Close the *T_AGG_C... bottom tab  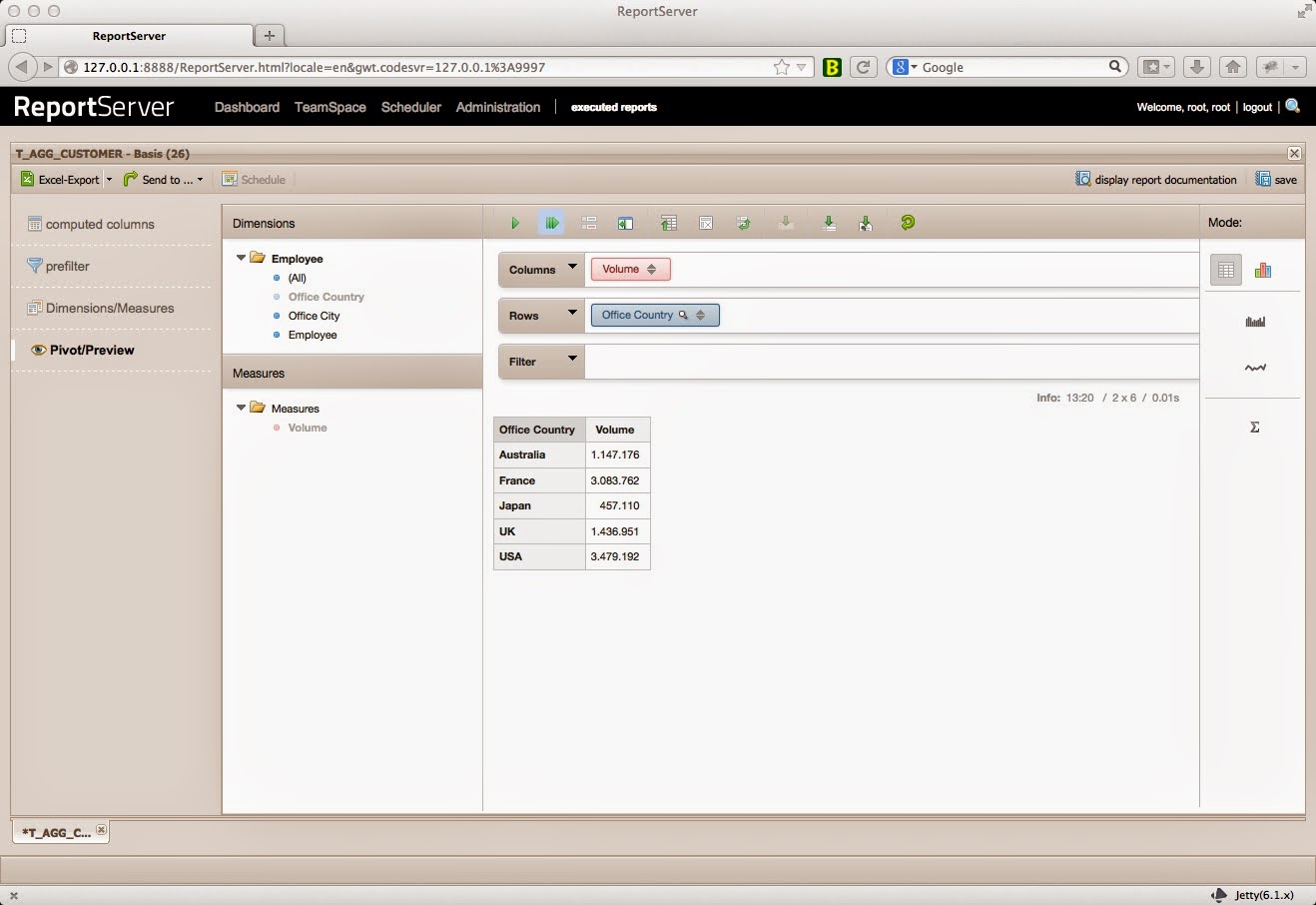[x=101, y=830]
